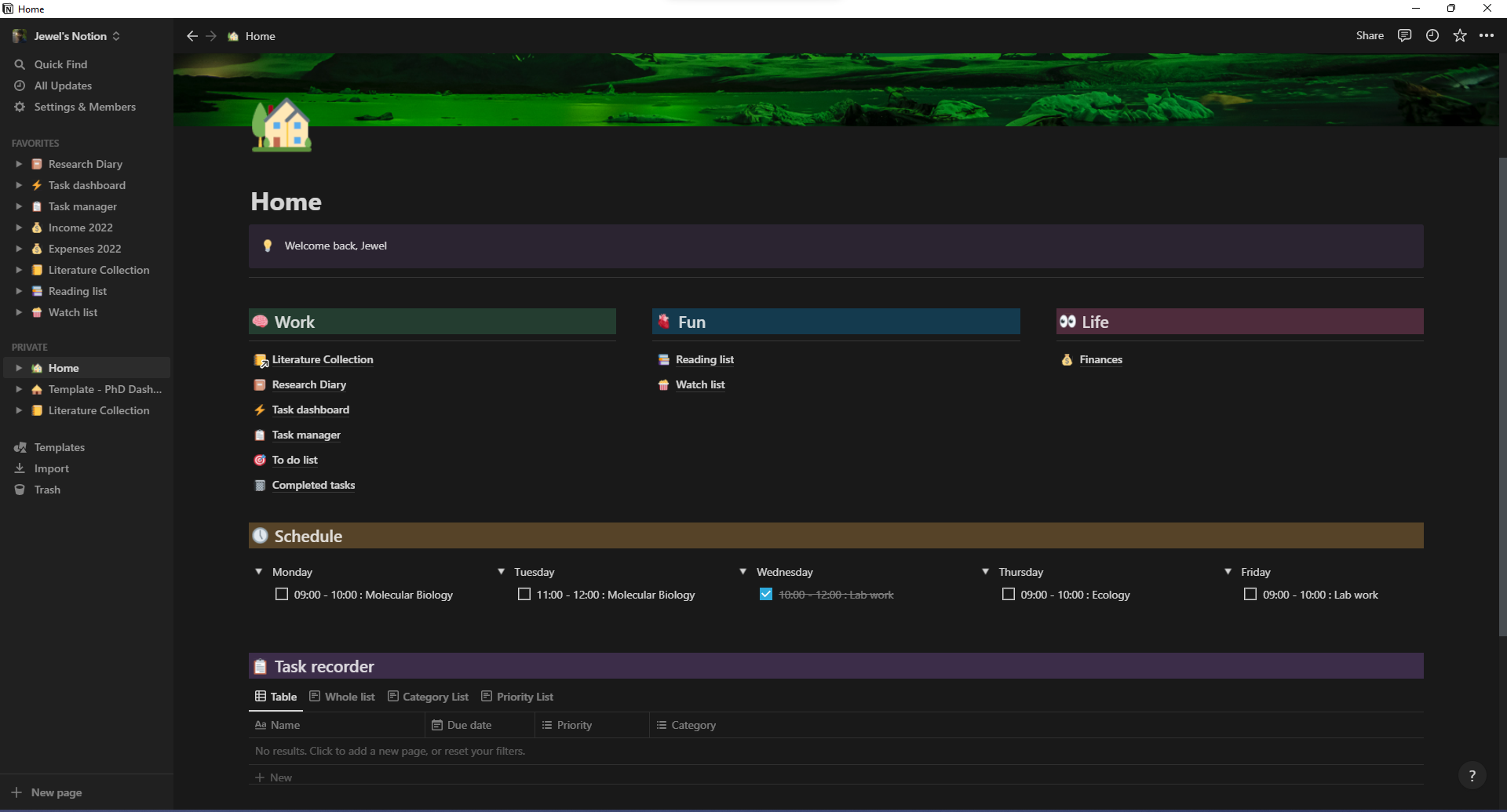Go back with the left arrow

[192, 36]
